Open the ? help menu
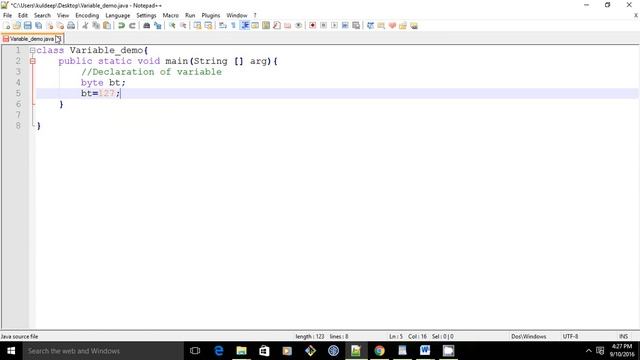Screen dimensions: 640x360 click(255, 15)
